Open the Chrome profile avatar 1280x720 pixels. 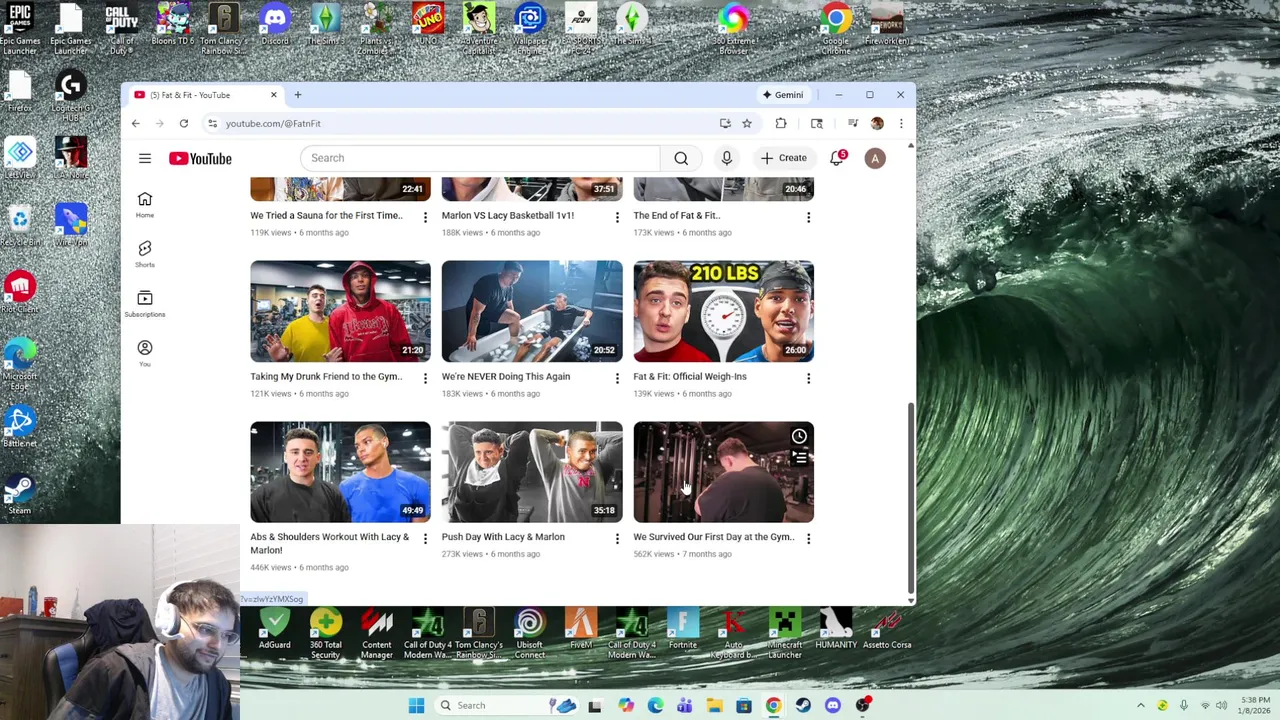(877, 123)
